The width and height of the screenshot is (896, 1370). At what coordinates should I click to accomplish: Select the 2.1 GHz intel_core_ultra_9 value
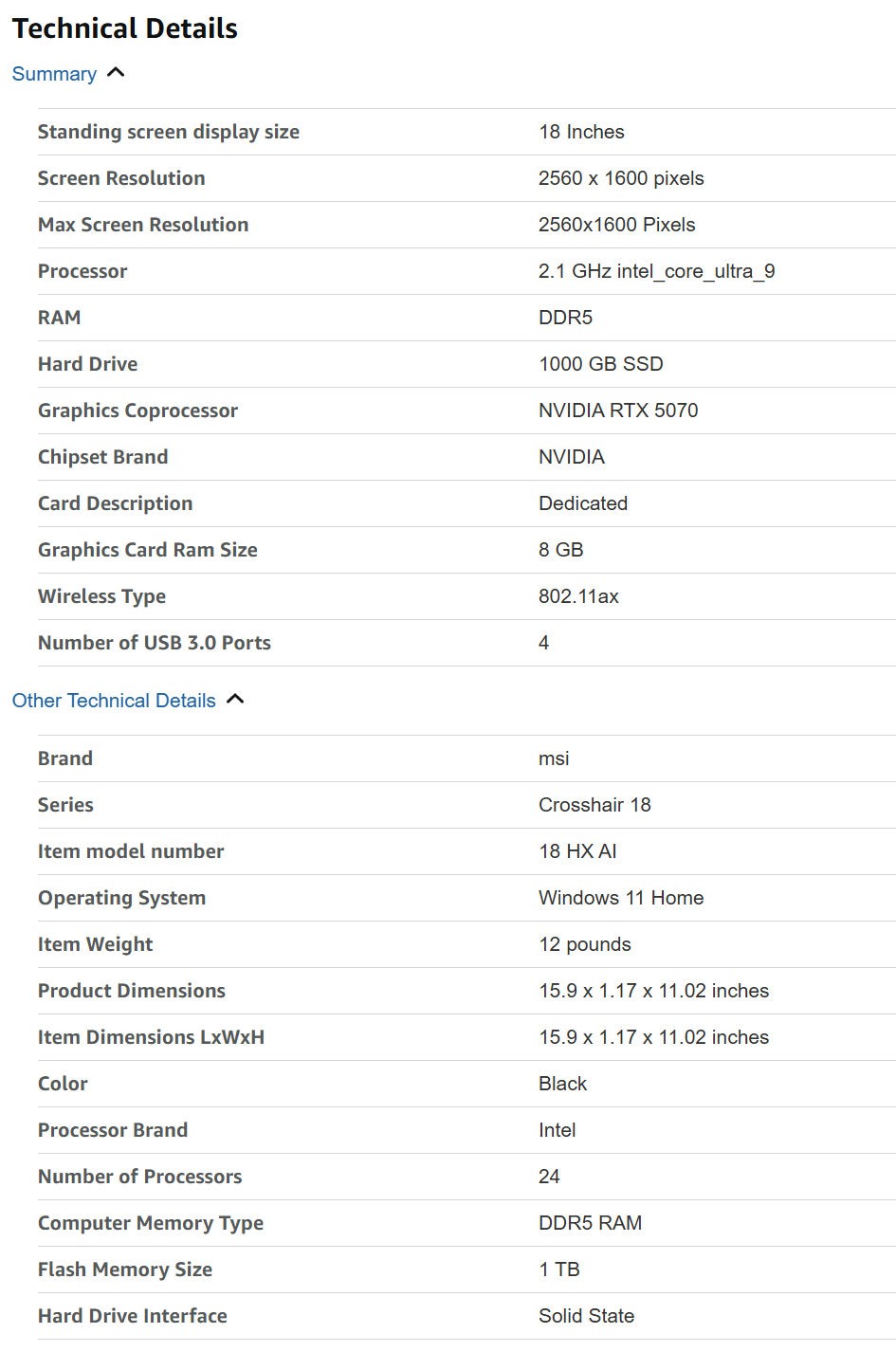[x=656, y=271]
